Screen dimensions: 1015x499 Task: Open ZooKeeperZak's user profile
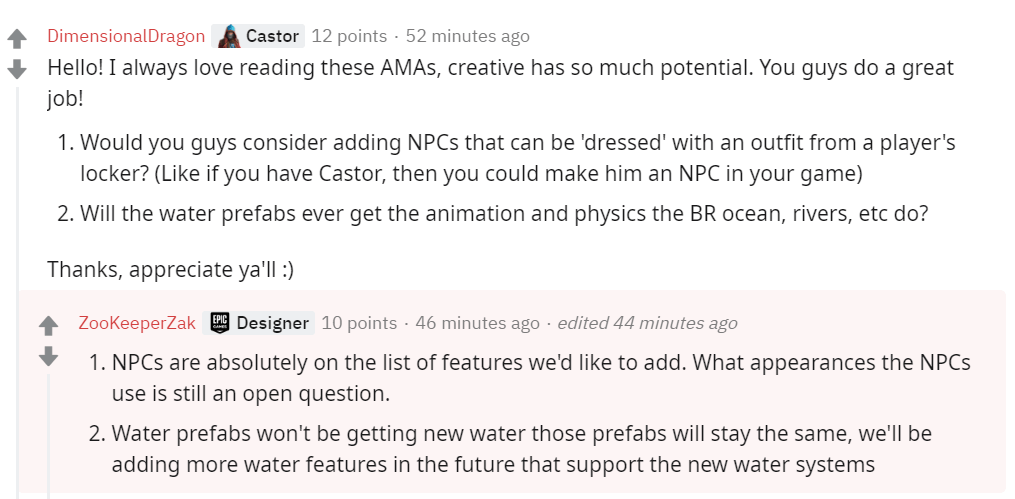click(137, 322)
